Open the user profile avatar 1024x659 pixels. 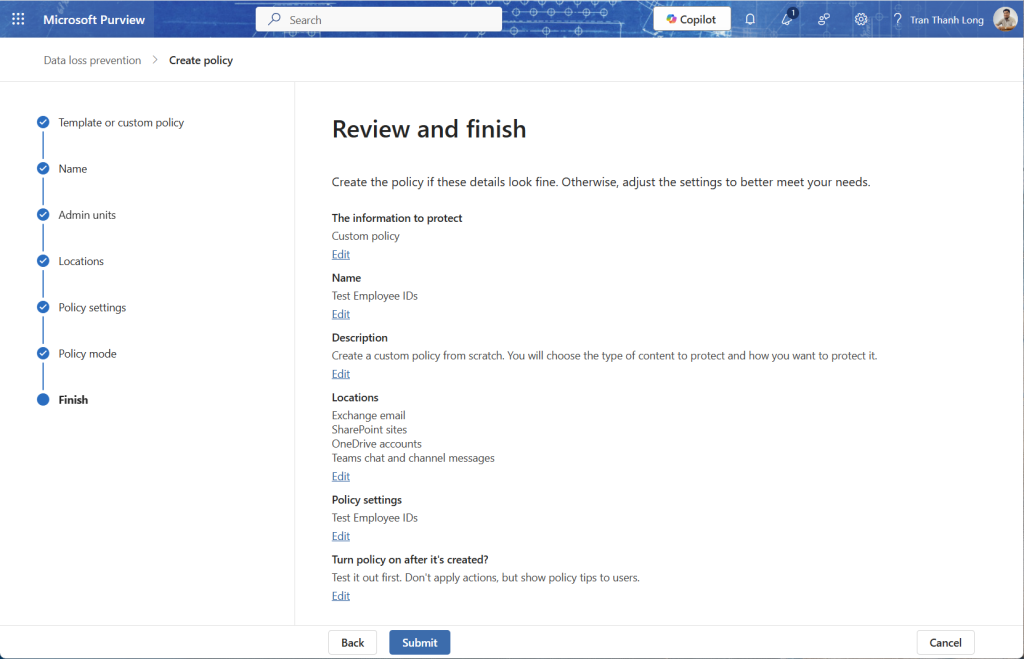tap(1005, 19)
